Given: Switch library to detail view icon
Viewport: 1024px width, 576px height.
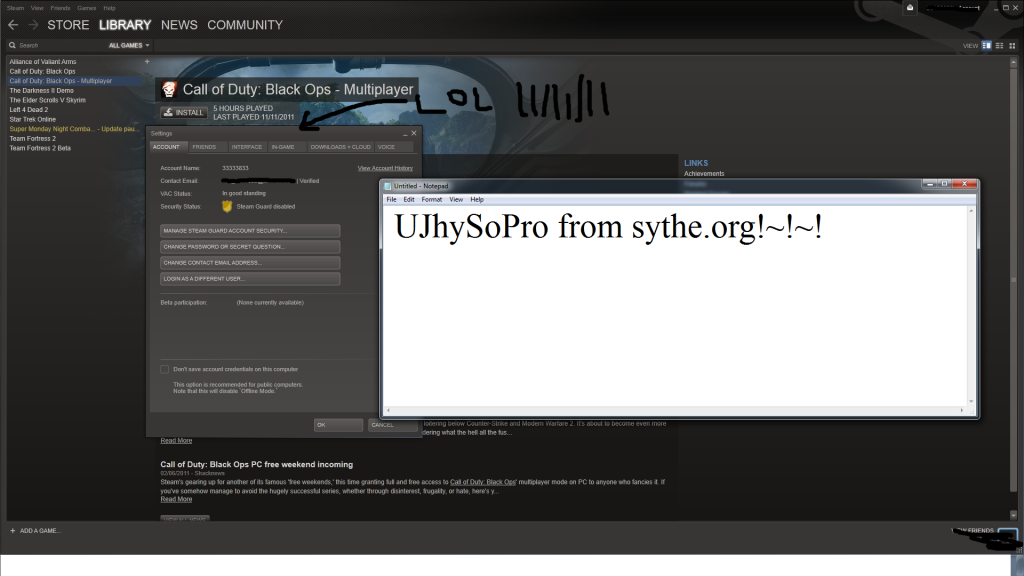Looking at the screenshot, I should coord(986,46).
